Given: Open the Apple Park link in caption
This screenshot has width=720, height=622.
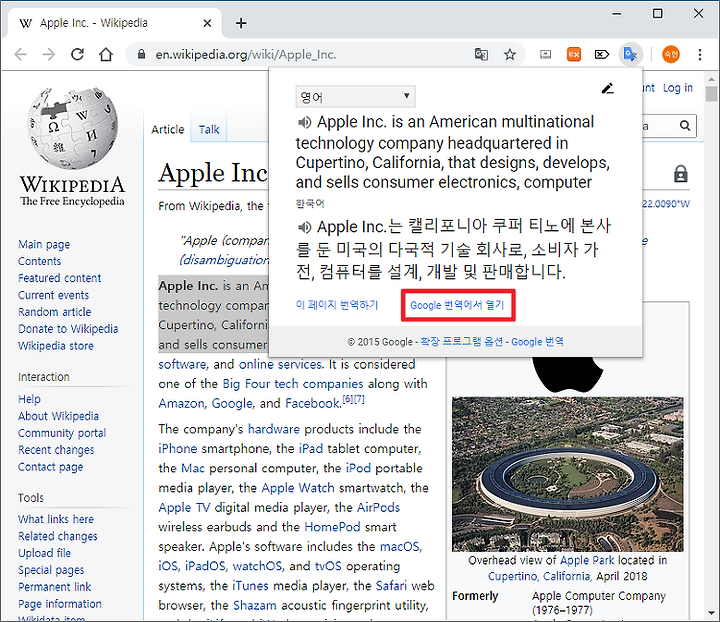Looking at the screenshot, I should [587, 560].
